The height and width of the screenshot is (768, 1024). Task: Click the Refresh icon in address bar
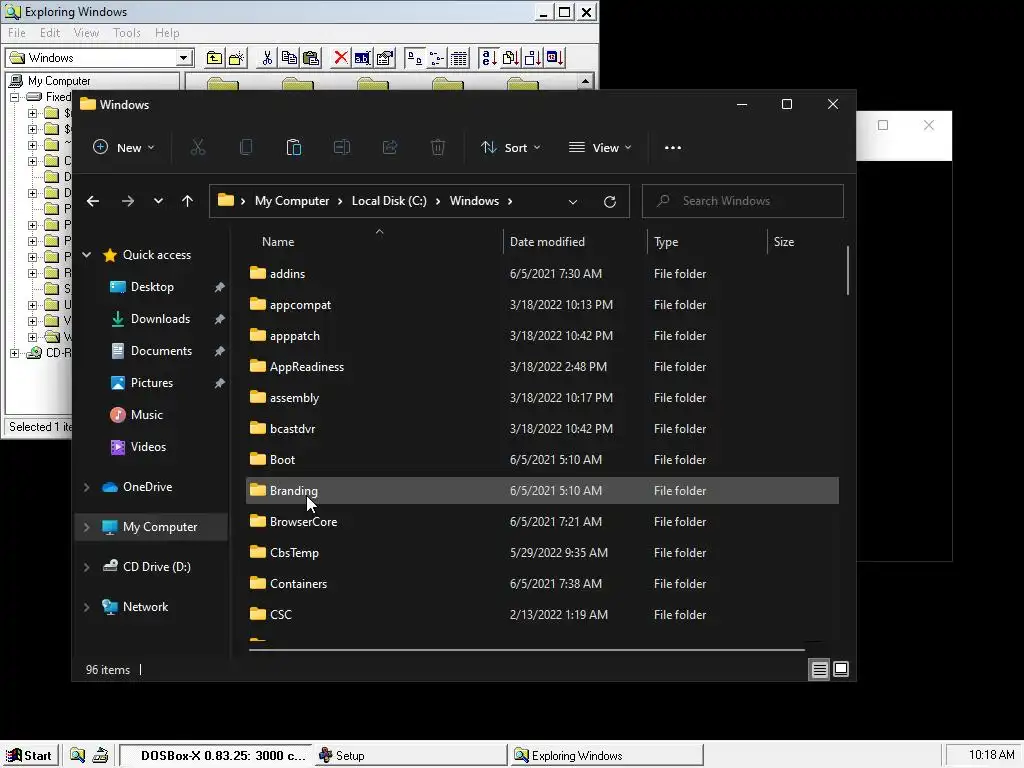610,202
